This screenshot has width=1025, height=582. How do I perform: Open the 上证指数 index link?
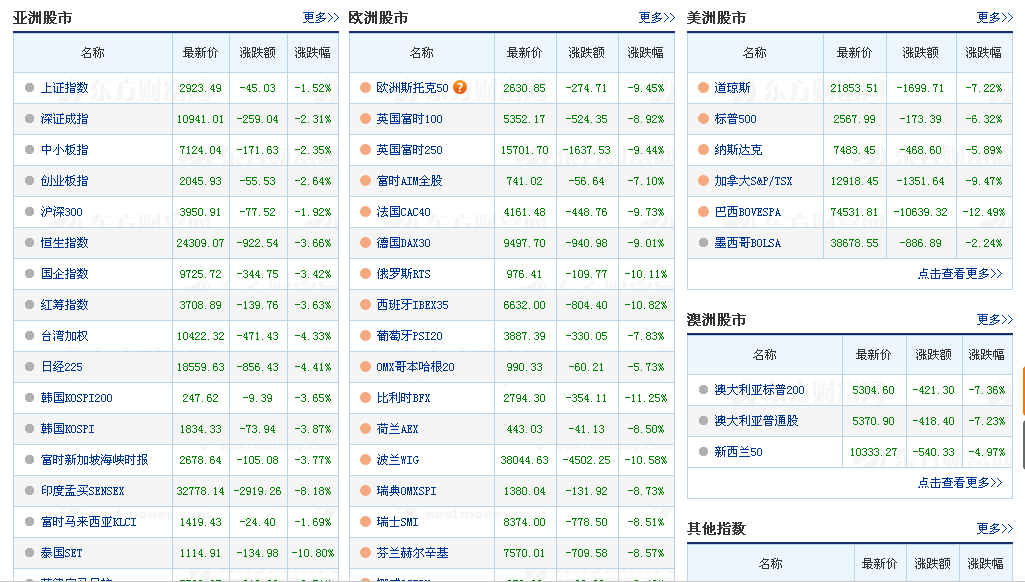(x=65, y=88)
